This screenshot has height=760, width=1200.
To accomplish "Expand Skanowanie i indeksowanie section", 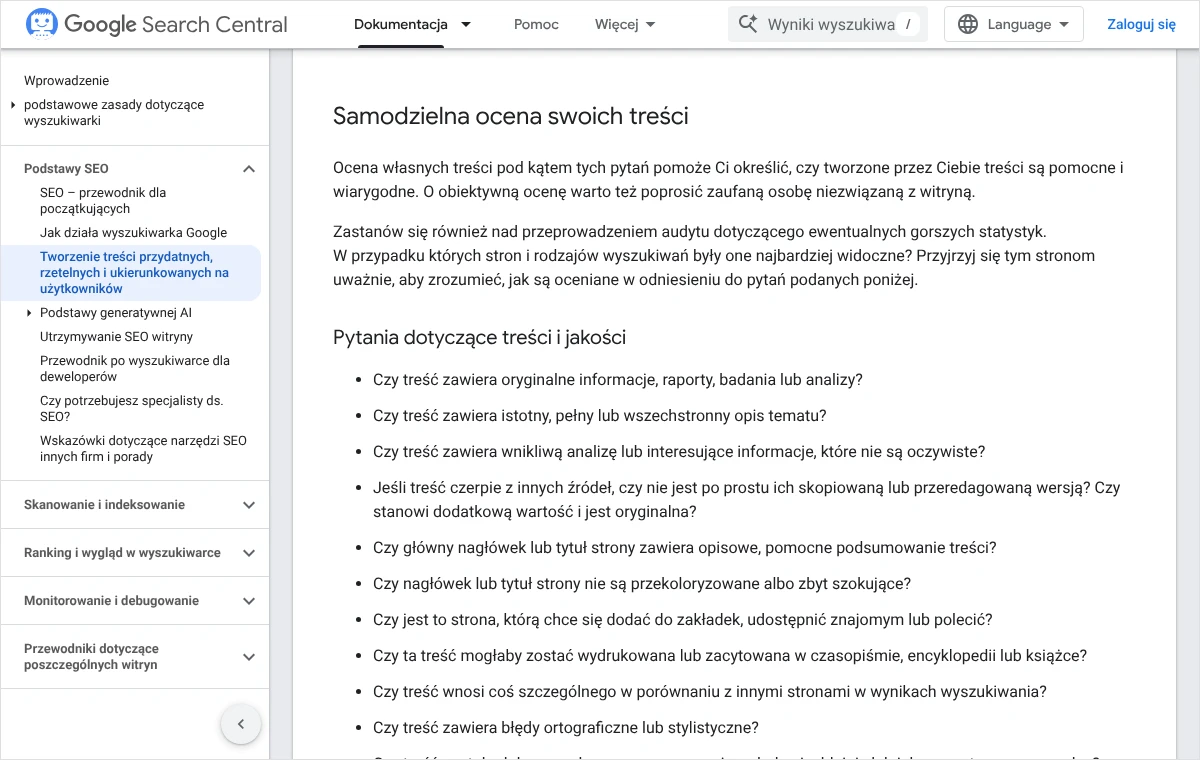I will coord(249,505).
